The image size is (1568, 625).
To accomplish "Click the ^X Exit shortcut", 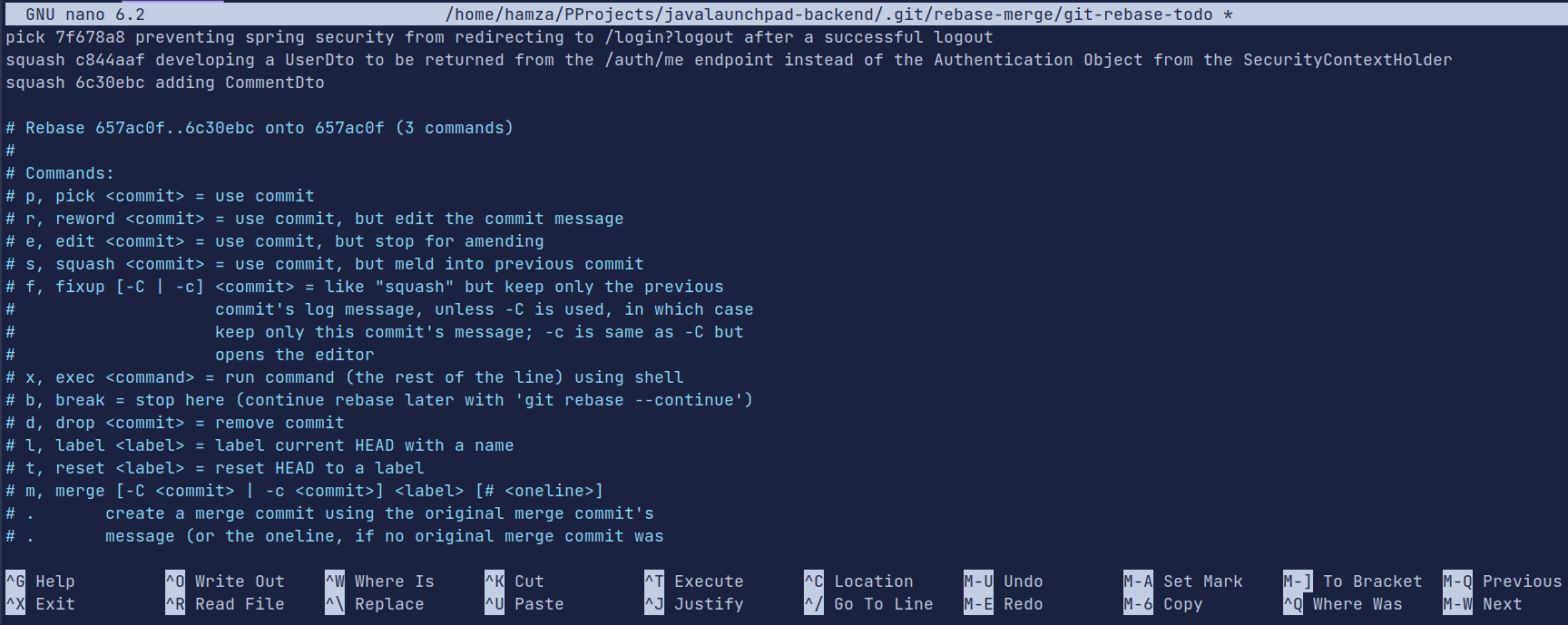I will pos(41,604).
